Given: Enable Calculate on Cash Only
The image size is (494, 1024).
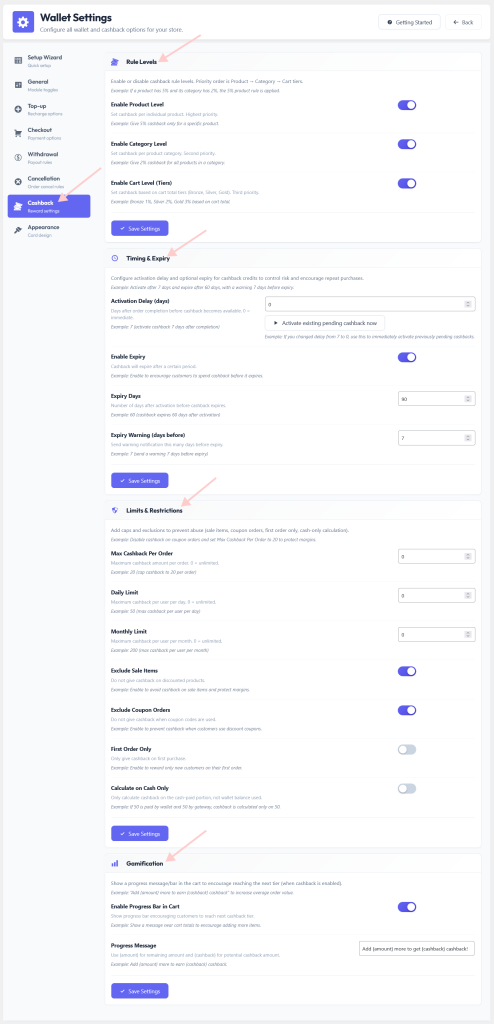Looking at the screenshot, I should point(407,789).
